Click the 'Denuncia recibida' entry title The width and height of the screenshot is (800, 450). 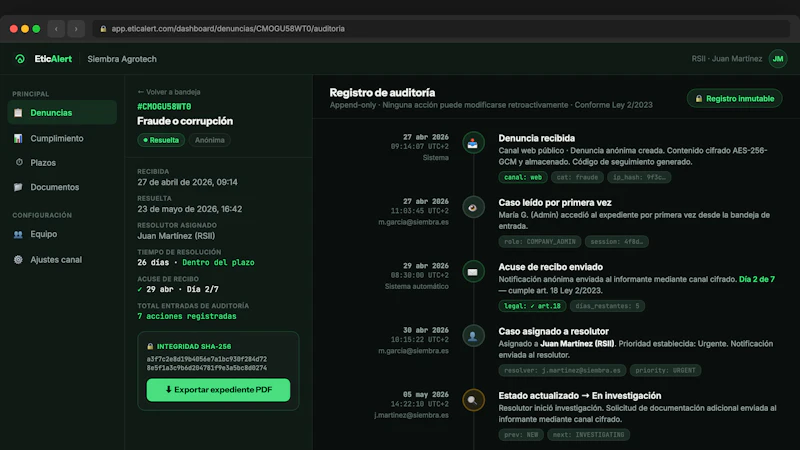(x=537, y=138)
